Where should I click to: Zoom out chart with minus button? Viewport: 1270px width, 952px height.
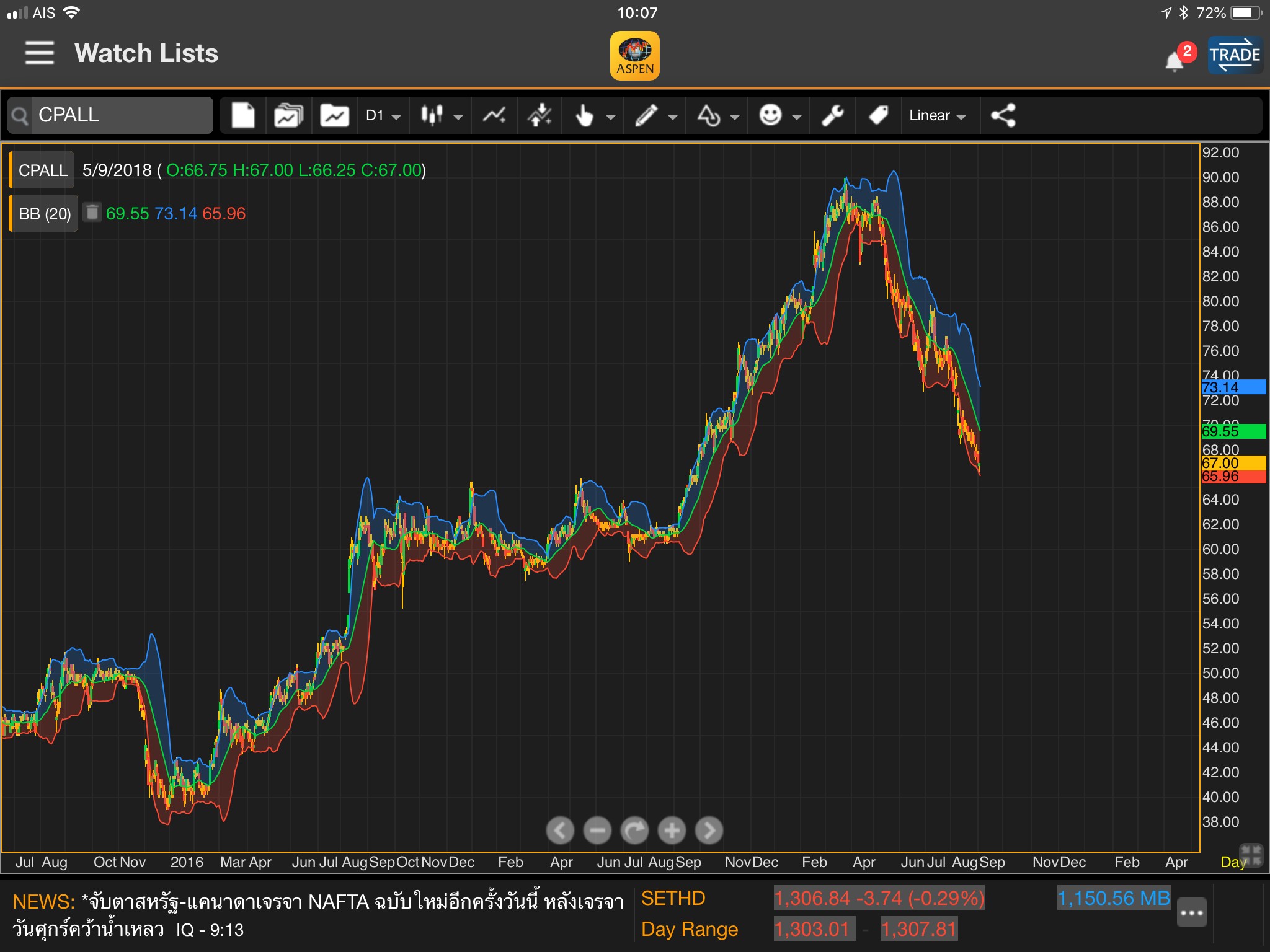click(597, 830)
